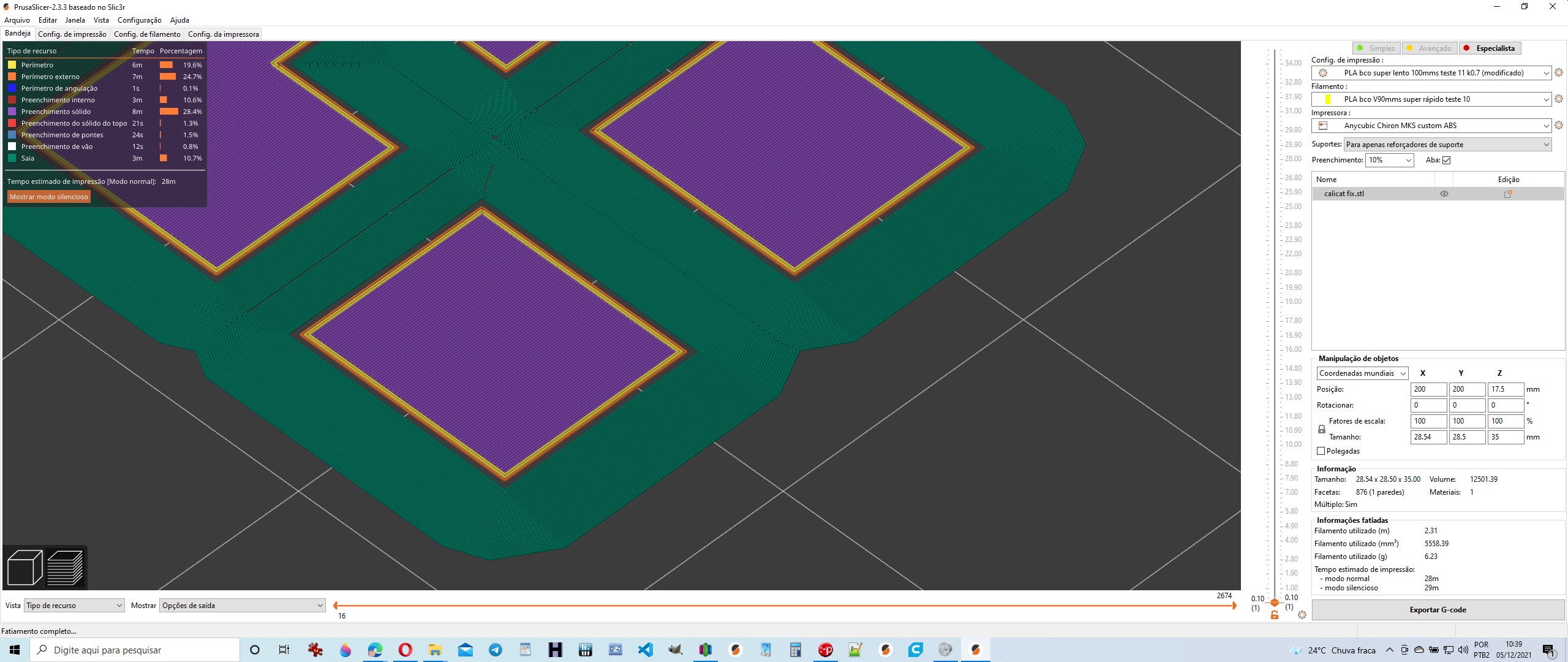Click the scale factors lock icon
Image resolution: width=1568 pixels, height=662 pixels.
(x=1321, y=429)
